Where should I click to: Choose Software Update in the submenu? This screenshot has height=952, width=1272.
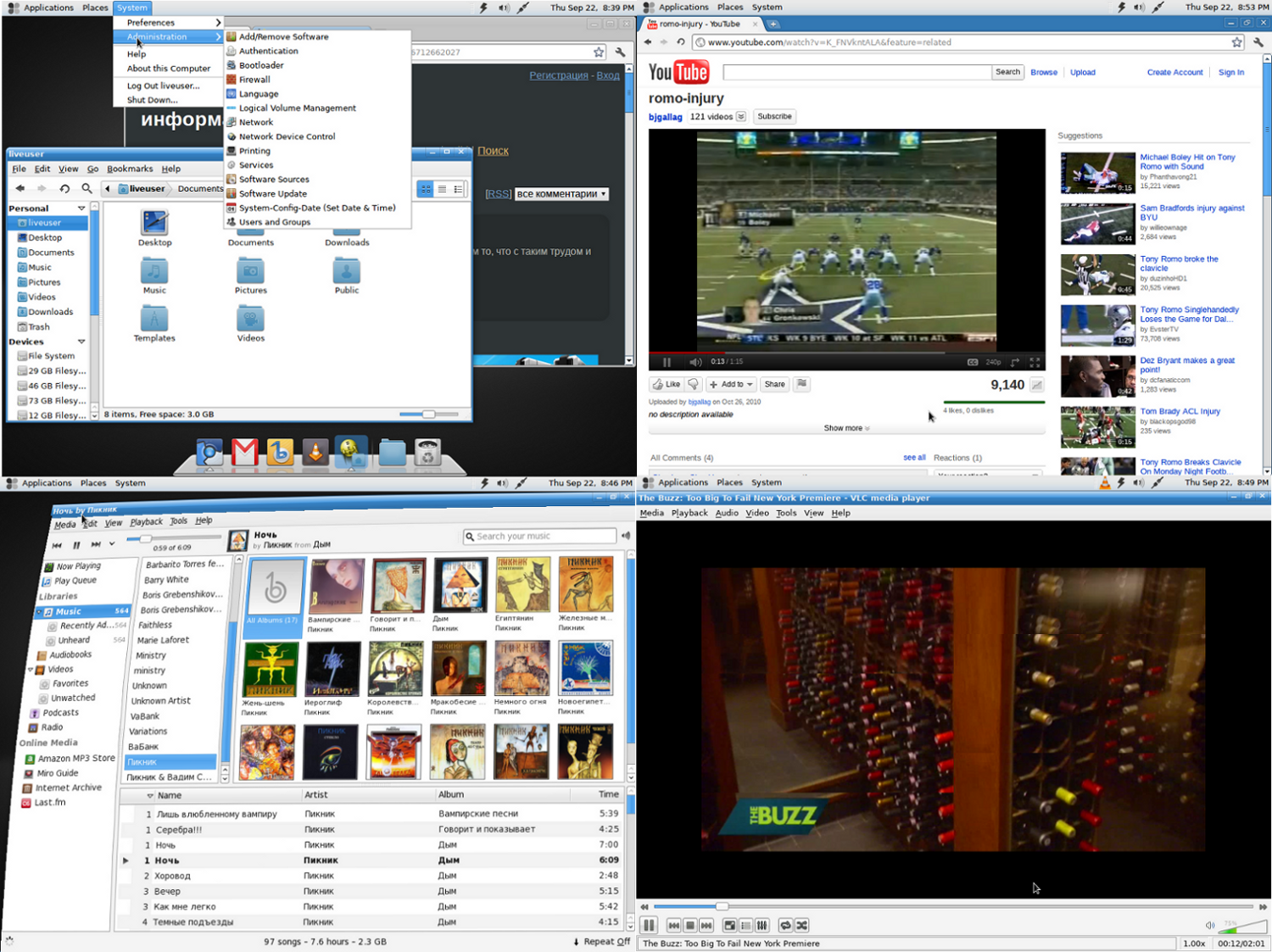click(x=272, y=193)
